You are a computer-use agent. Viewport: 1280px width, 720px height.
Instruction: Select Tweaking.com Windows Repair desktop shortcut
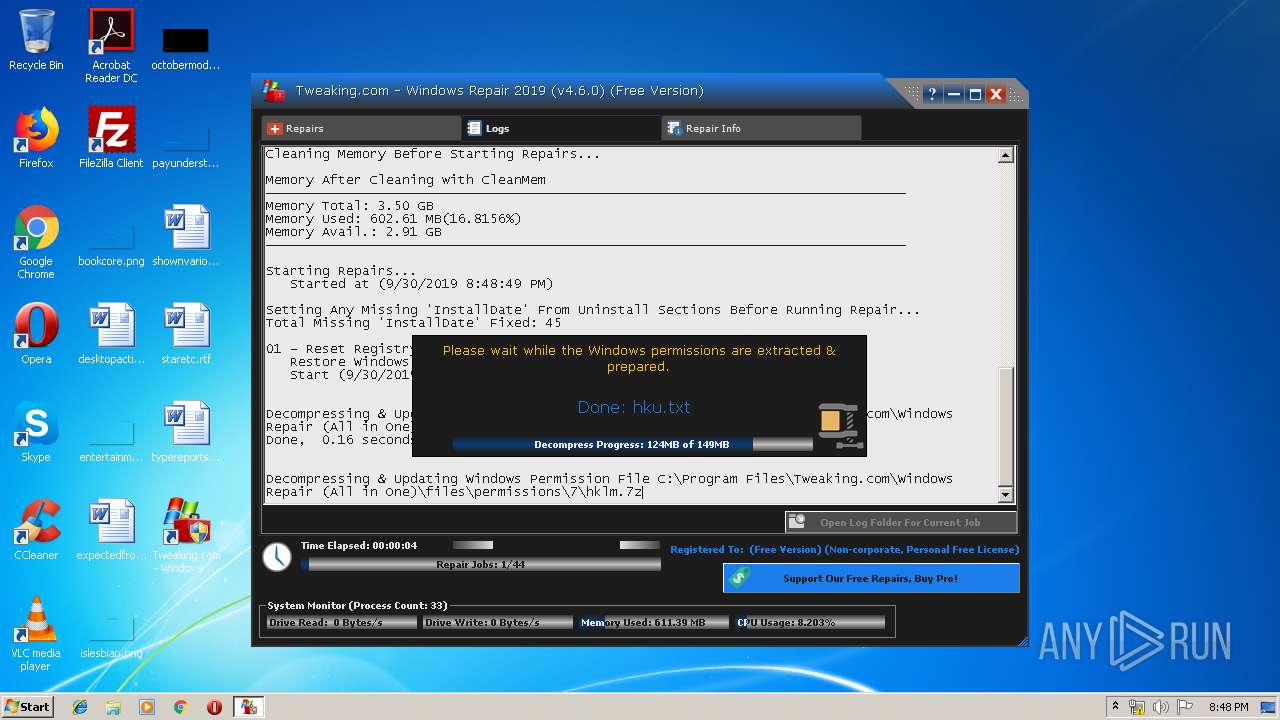(x=186, y=536)
